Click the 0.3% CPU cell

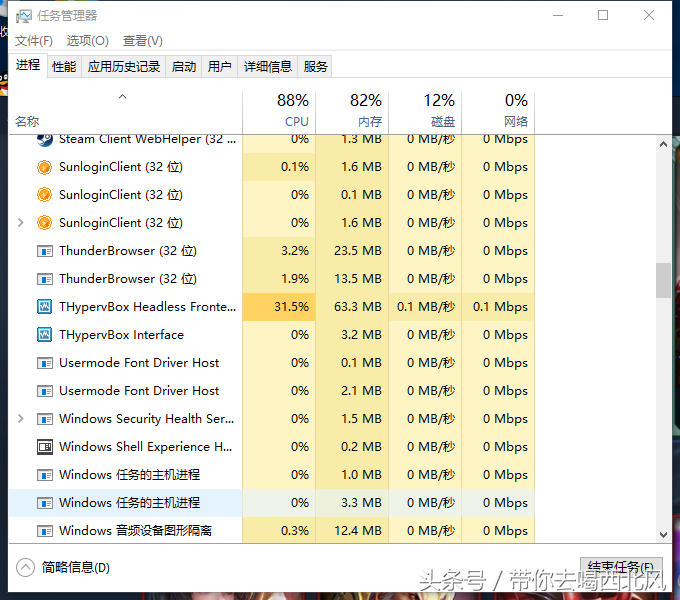click(279, 531)
